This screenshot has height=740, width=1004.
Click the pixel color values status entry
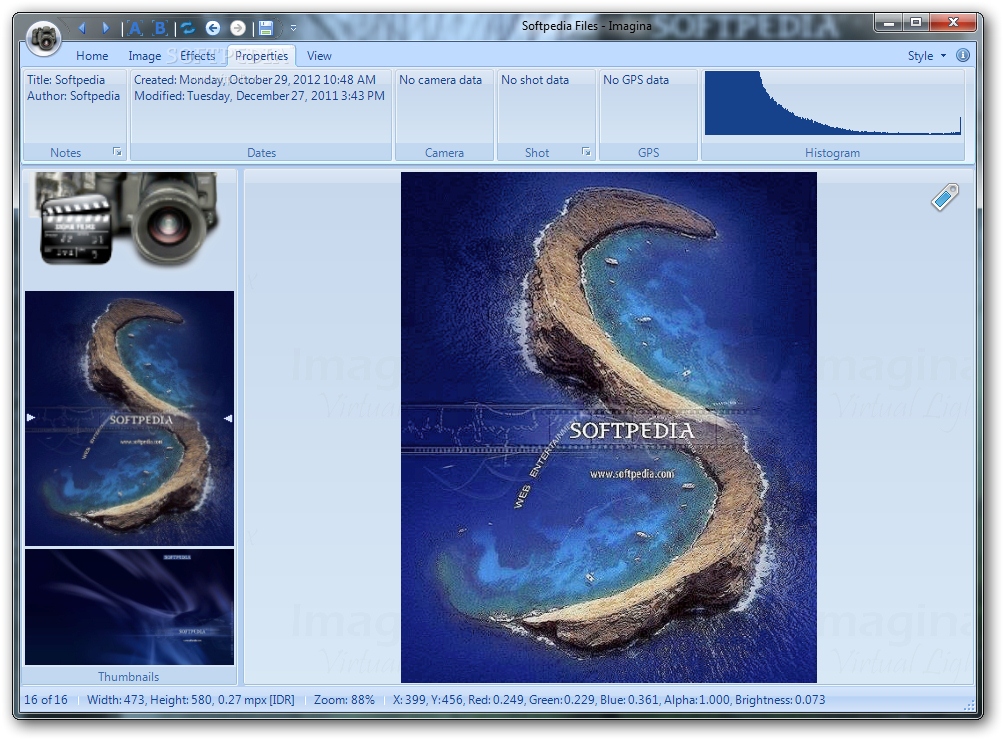coord(609,700)
